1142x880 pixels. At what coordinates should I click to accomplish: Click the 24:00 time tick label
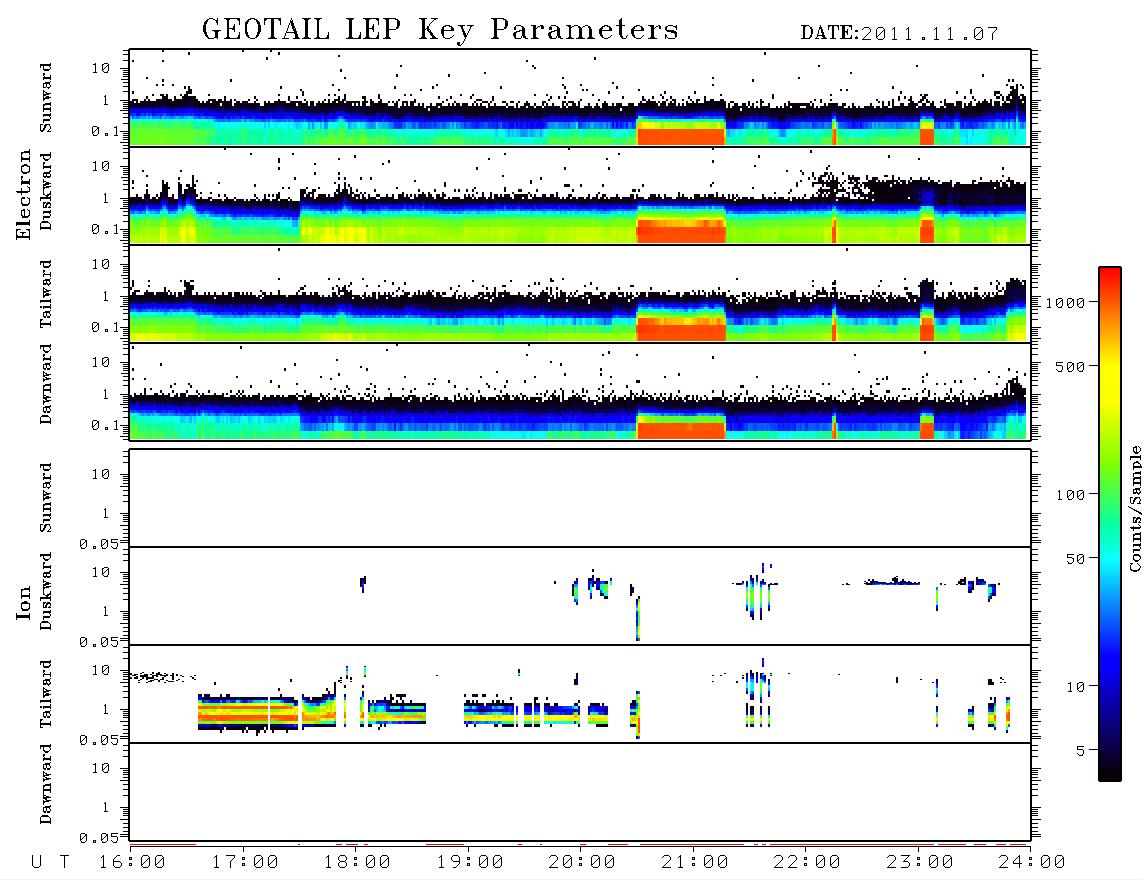tap(1033, 863)
